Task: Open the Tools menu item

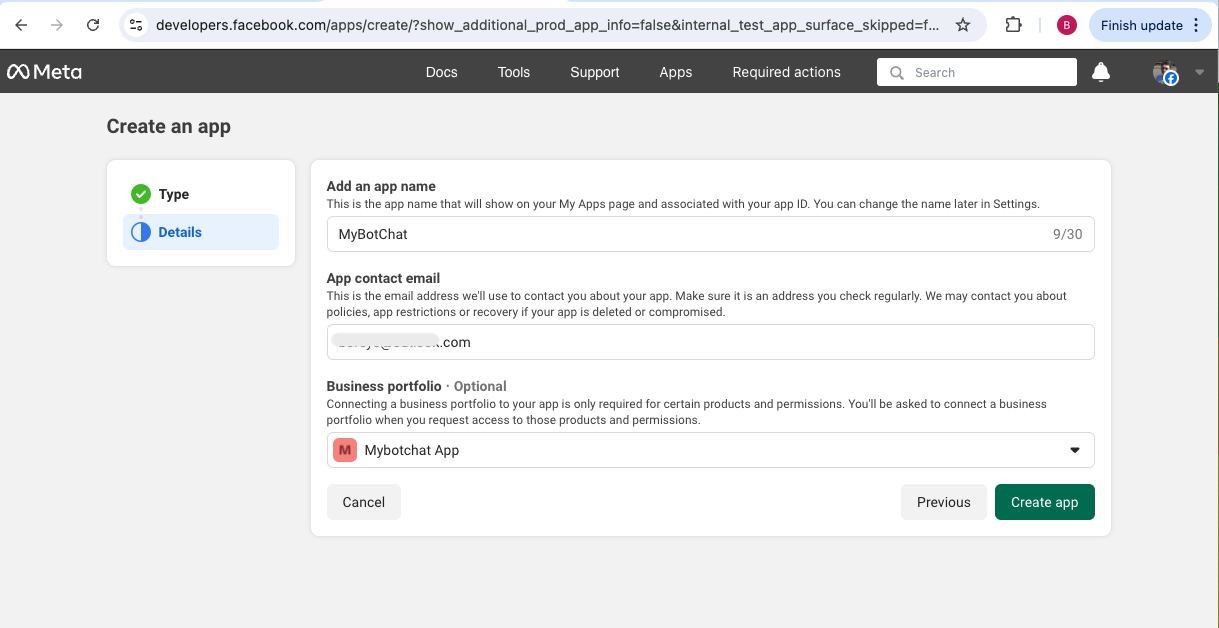Action: point(513,72)
